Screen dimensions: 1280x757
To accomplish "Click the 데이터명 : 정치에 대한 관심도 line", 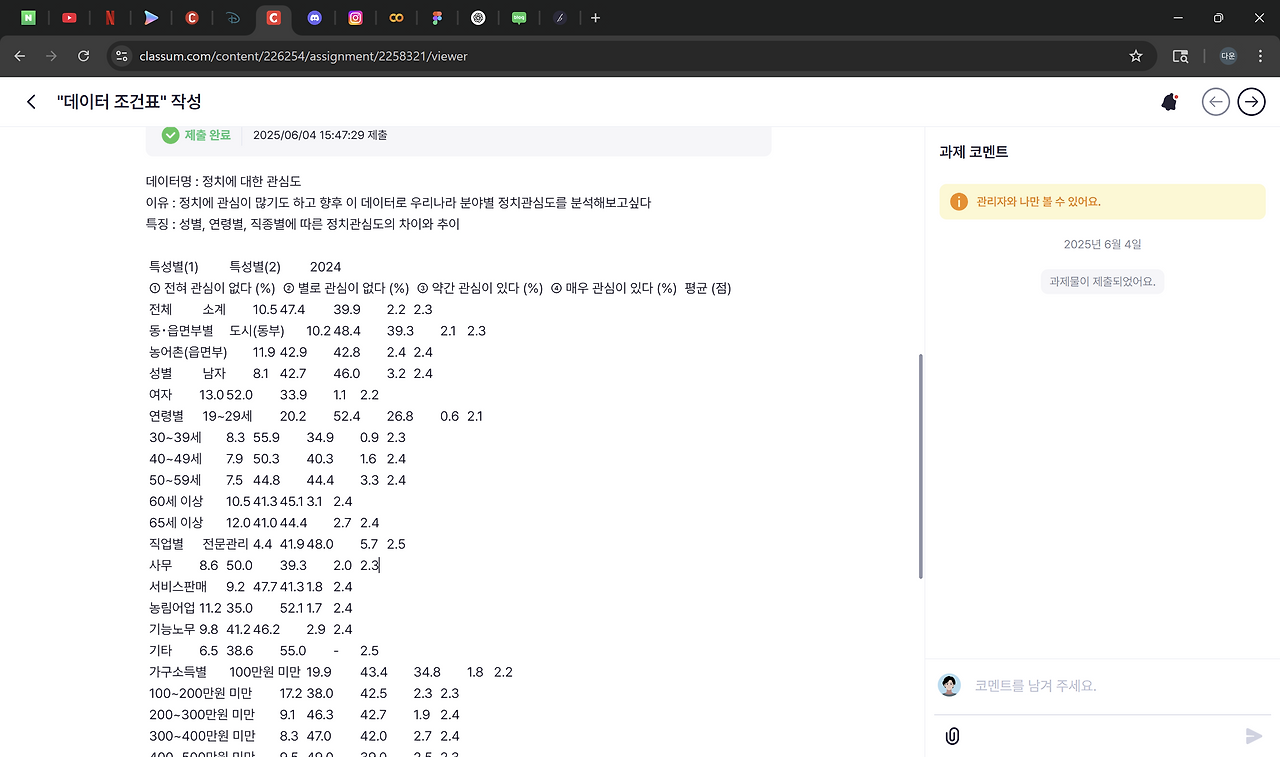I will click(x=224, y=181).
